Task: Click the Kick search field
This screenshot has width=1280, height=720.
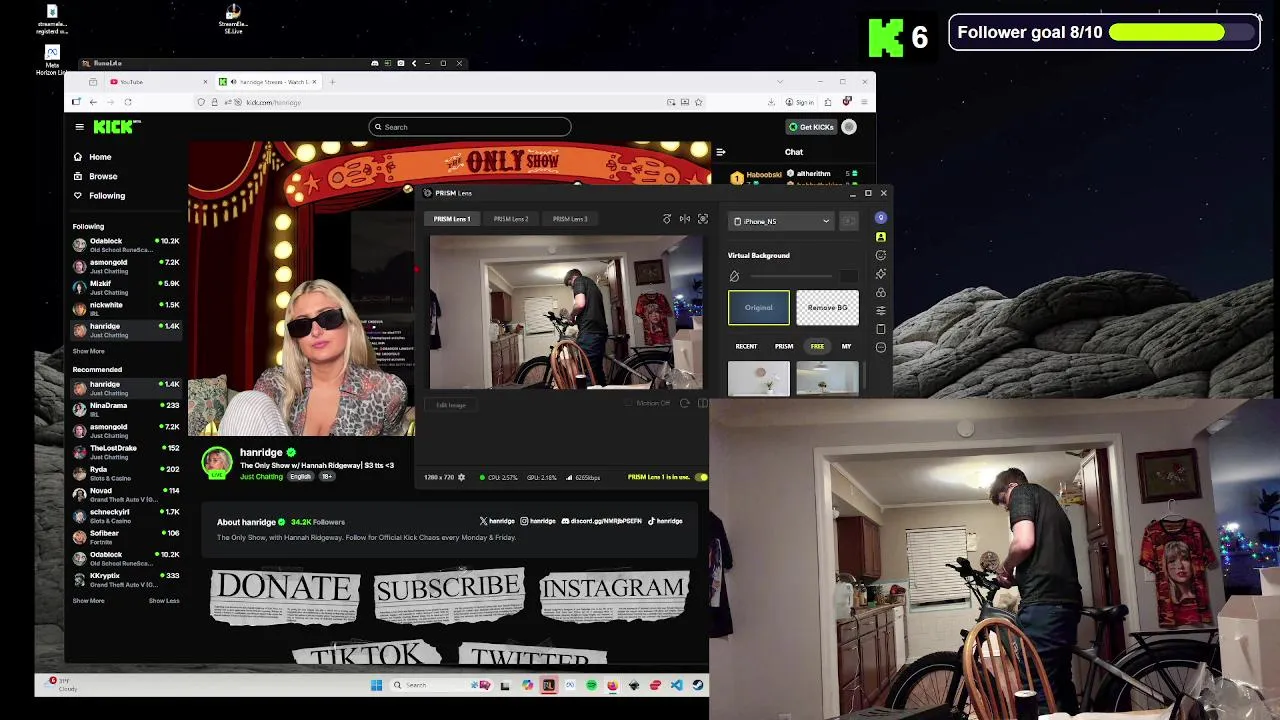Action: [x=470, y=127]
